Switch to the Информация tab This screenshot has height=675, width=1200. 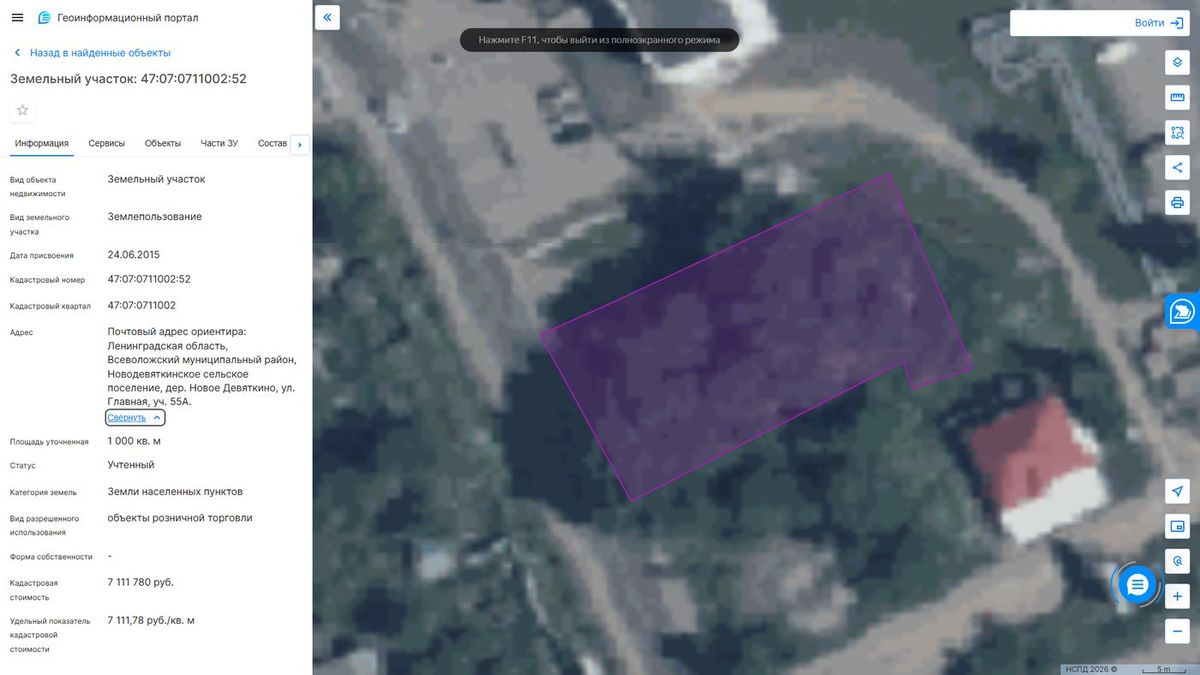pos(42,143)
